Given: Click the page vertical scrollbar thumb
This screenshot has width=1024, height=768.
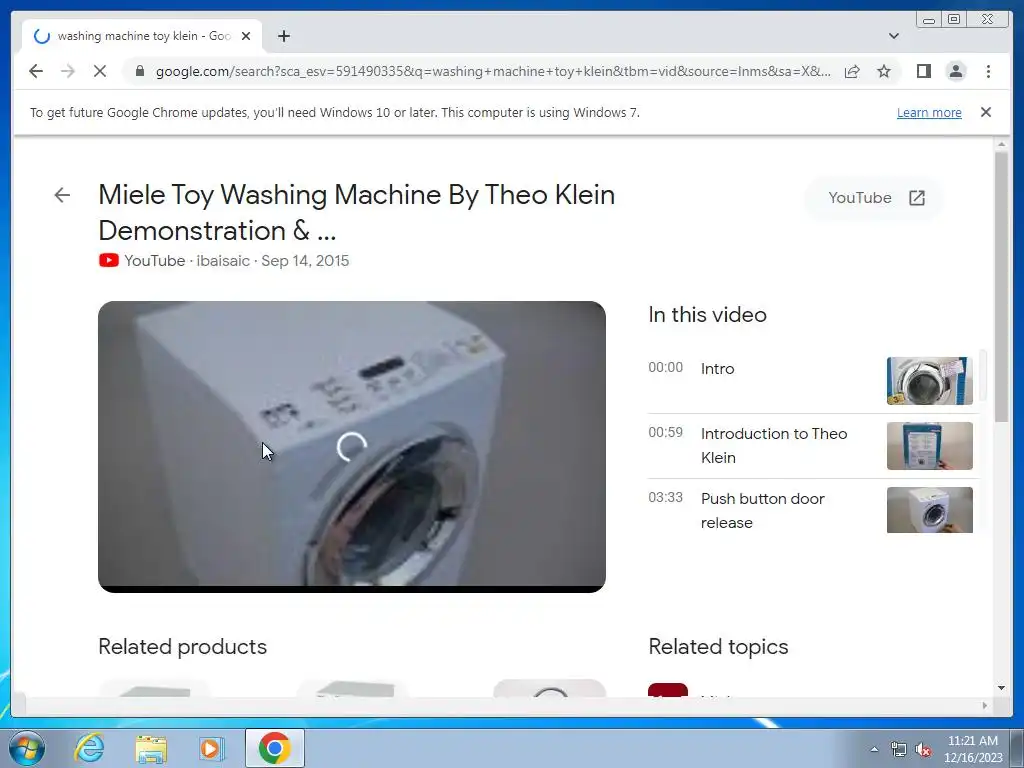Looking at the screenshot, I should (1001, 287).
